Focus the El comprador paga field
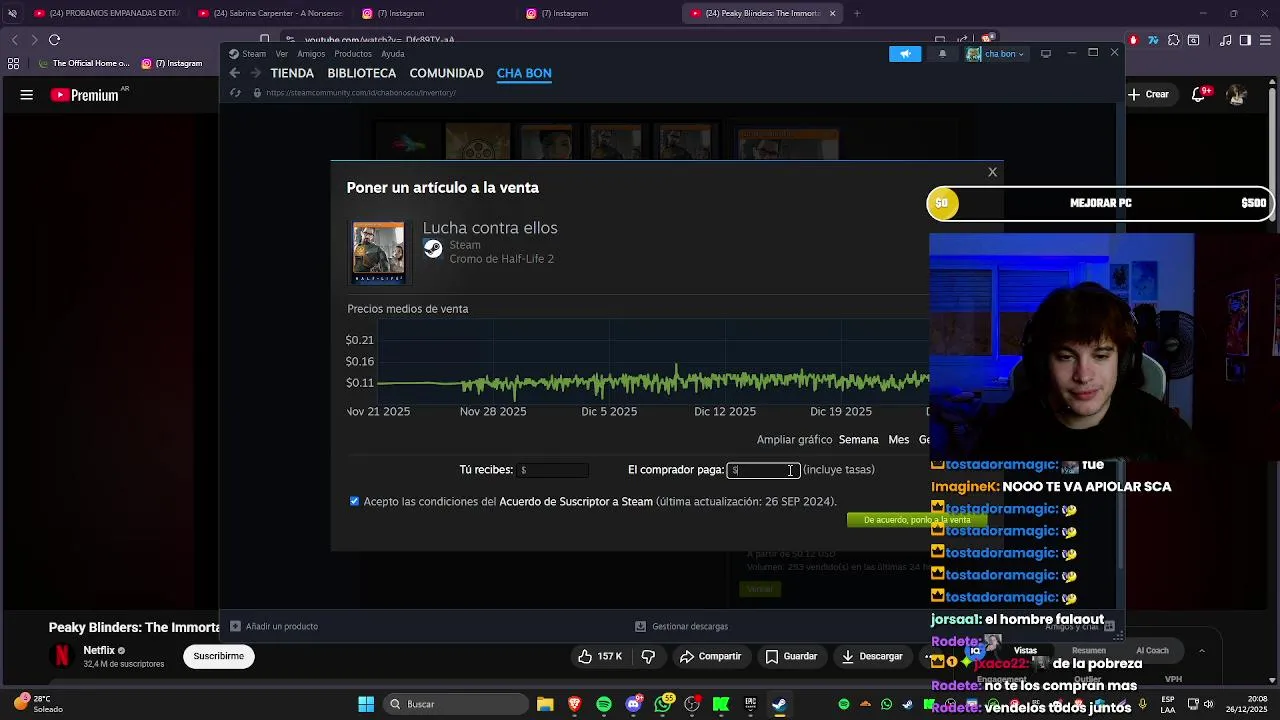1280x720 pixels. pos(763,470)
